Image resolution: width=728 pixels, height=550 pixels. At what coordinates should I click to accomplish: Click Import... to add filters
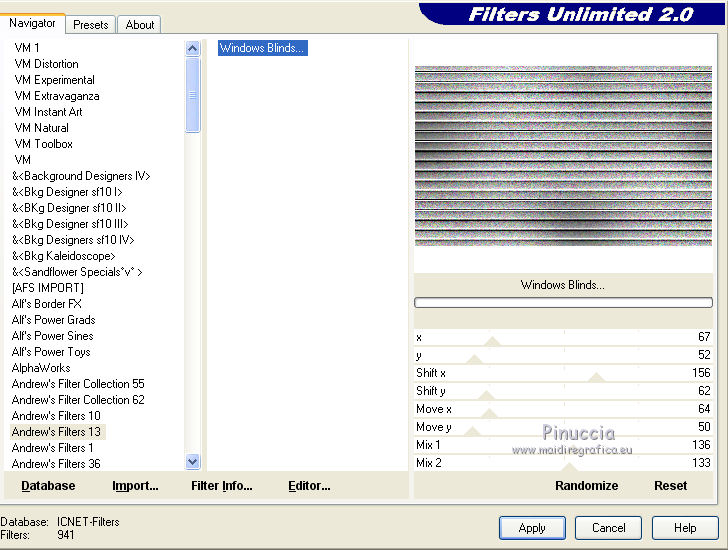[135, 486]
